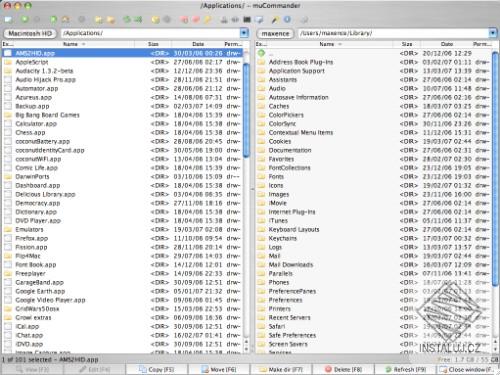The width and height of the screenshot is (500, 375).
Task: Click the Copy [F5] button
Action: click(x=157, y=369)
